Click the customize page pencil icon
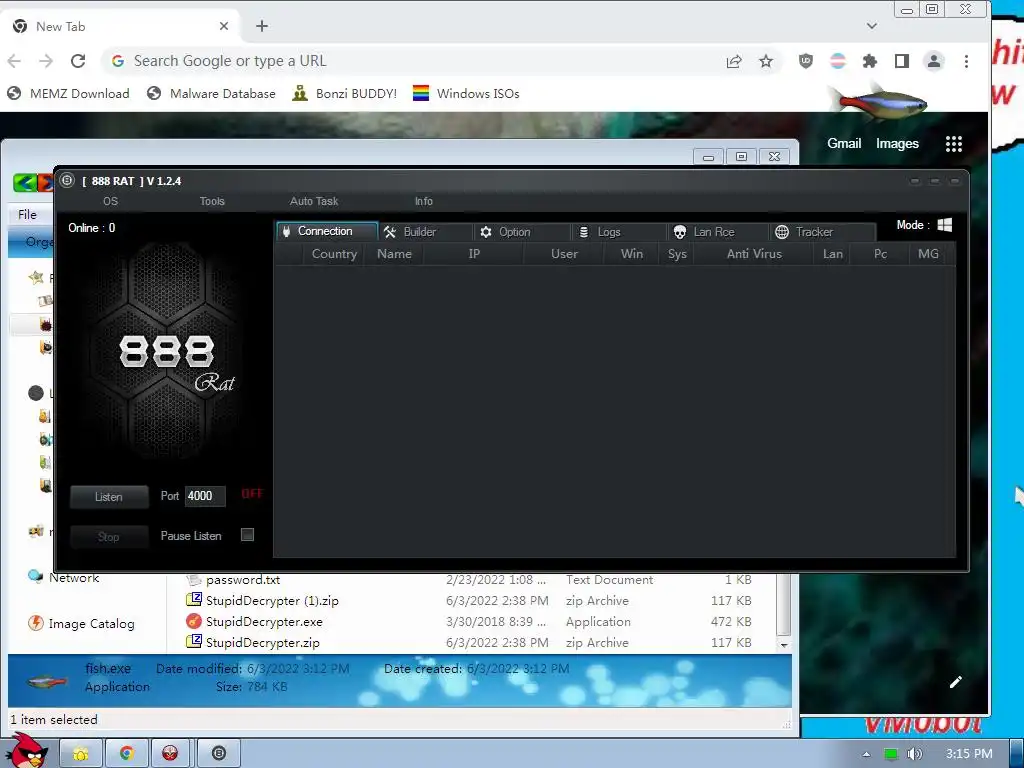 [955, 682]
